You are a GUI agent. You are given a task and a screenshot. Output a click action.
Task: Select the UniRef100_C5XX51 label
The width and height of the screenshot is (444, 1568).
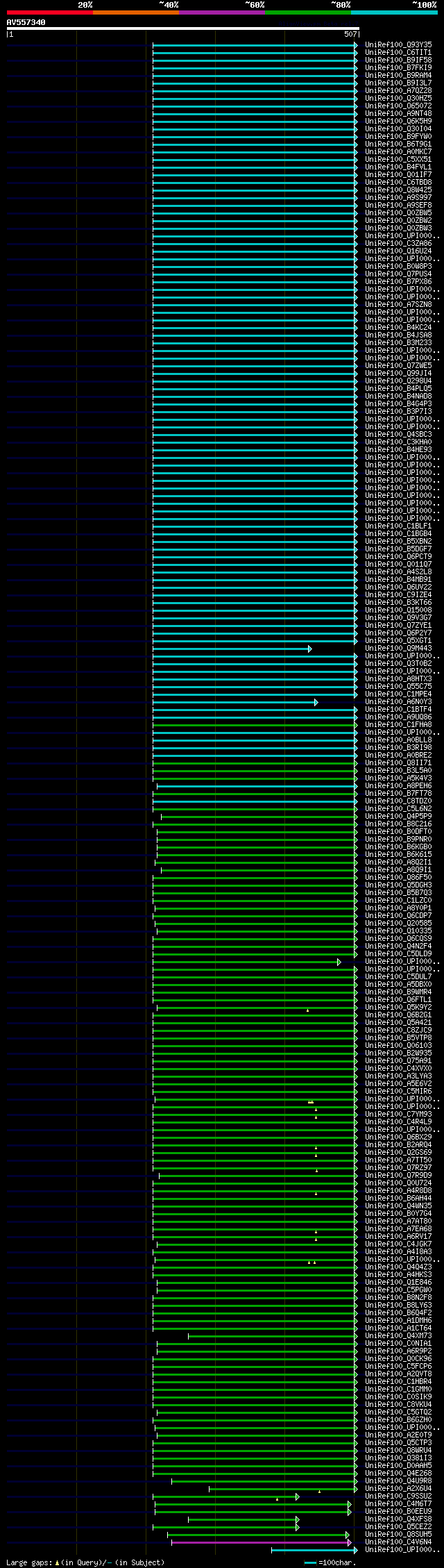click(x=398, y=160)
